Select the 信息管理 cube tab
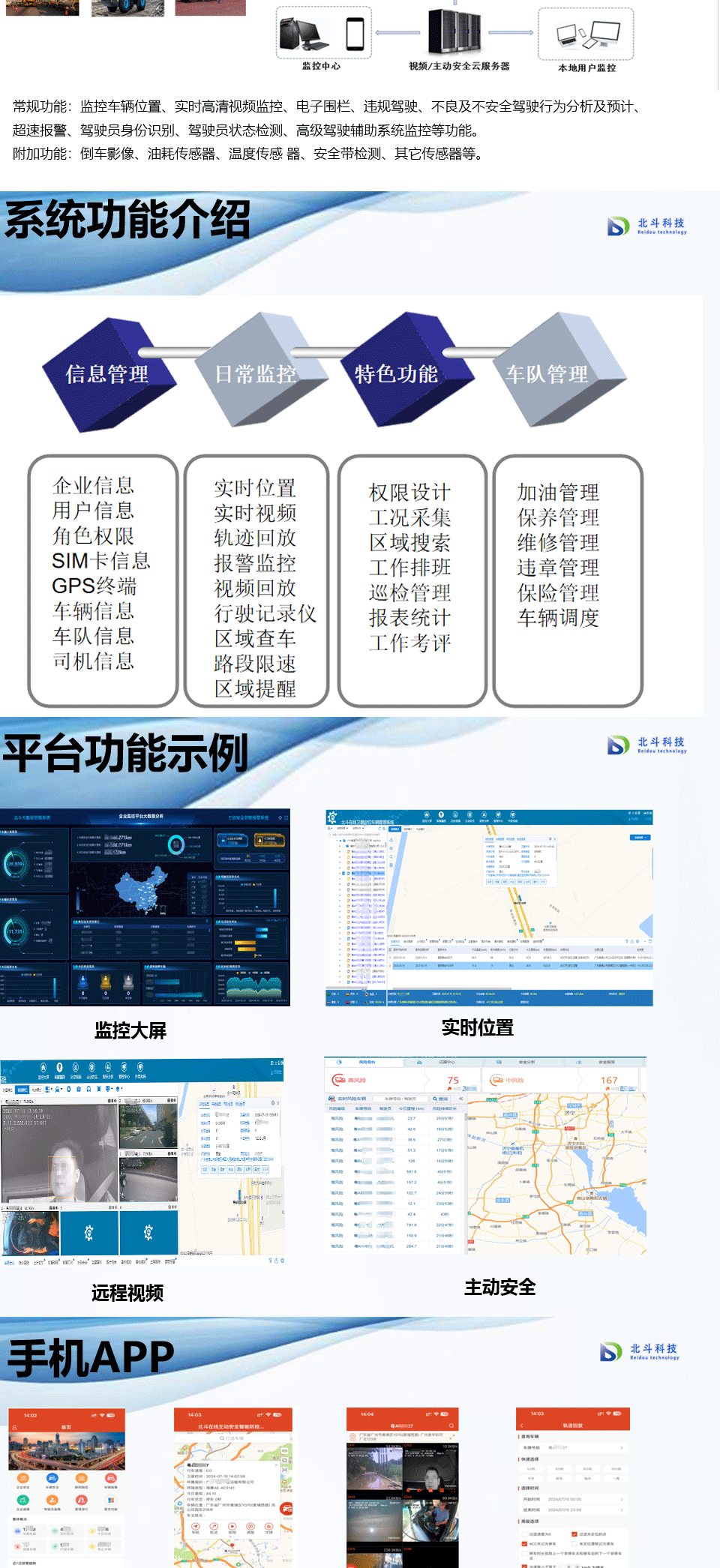The width and height of the screenshot is (720, 1568). (107, 373)
